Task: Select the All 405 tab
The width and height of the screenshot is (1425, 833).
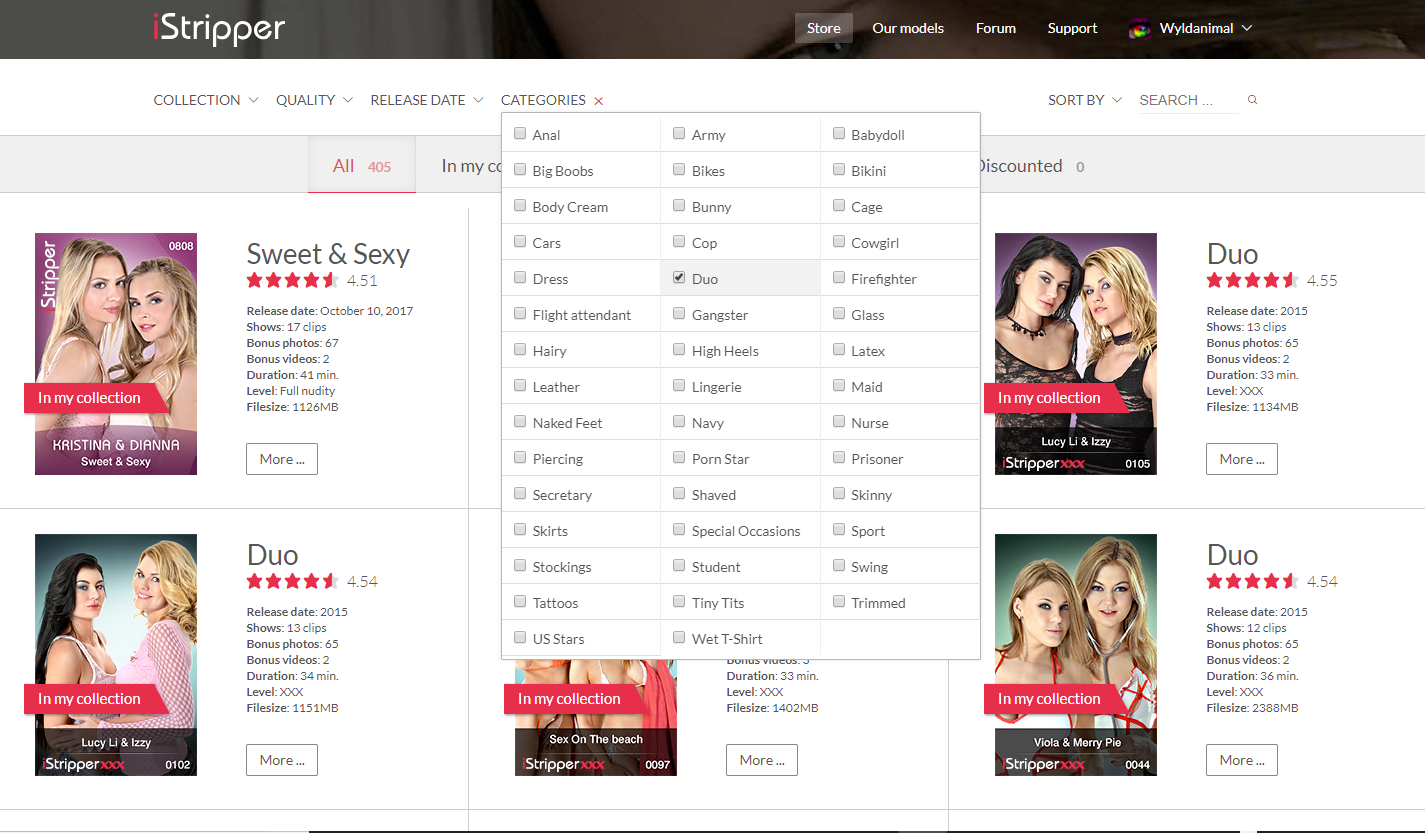Action: pyautogui.click(x=362, y=165)
